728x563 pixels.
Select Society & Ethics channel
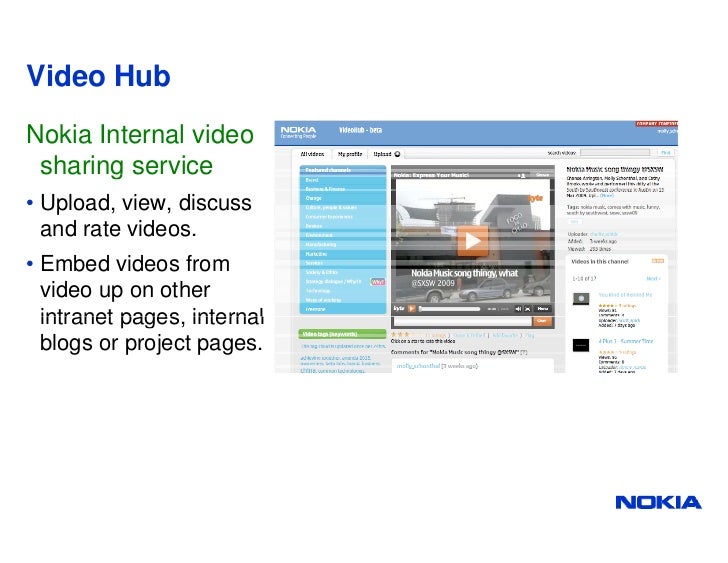(x=321, y=272)
